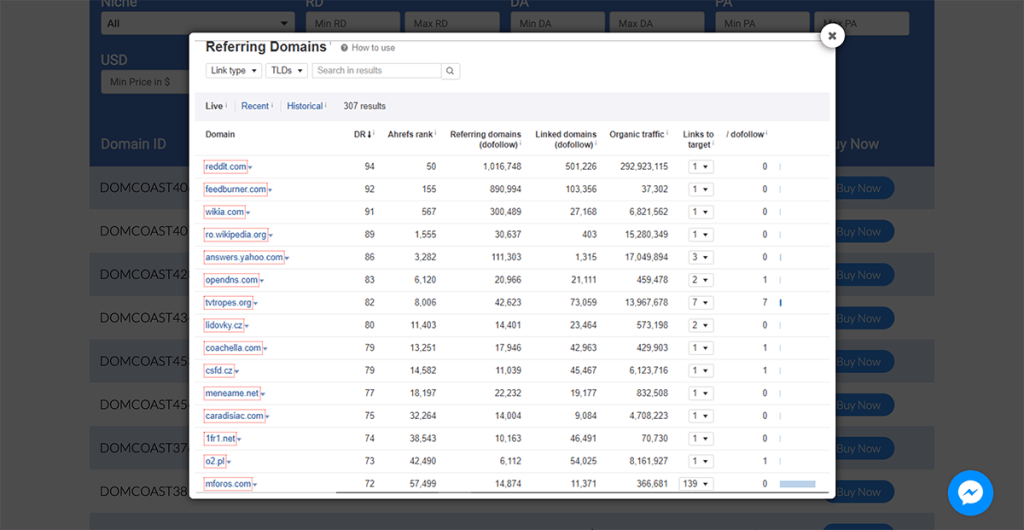The image size is (1024, 530).
Task: Open the Messenger chat bubble
Action: (970, 493)
